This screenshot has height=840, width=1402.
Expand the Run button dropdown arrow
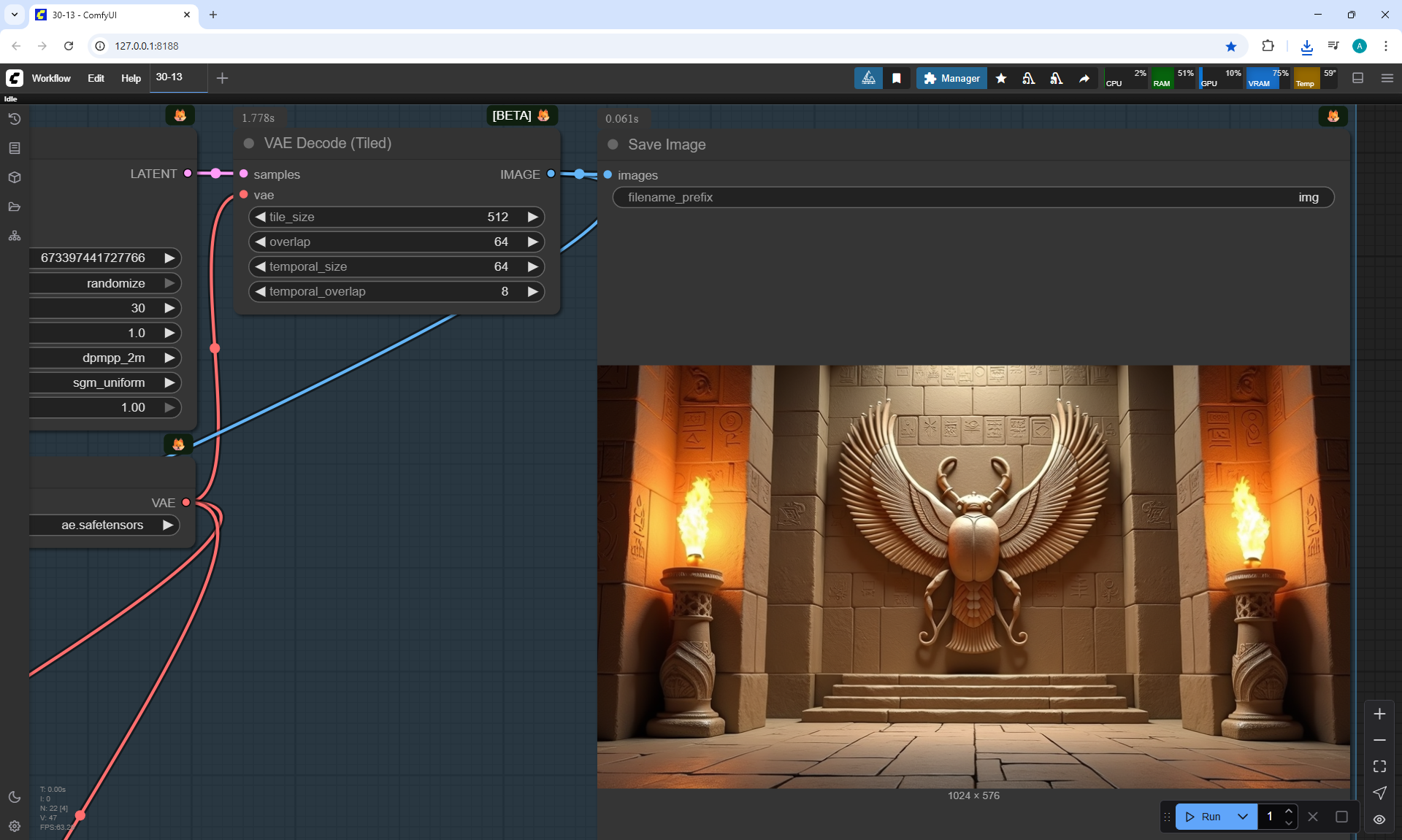(1243, 817)
